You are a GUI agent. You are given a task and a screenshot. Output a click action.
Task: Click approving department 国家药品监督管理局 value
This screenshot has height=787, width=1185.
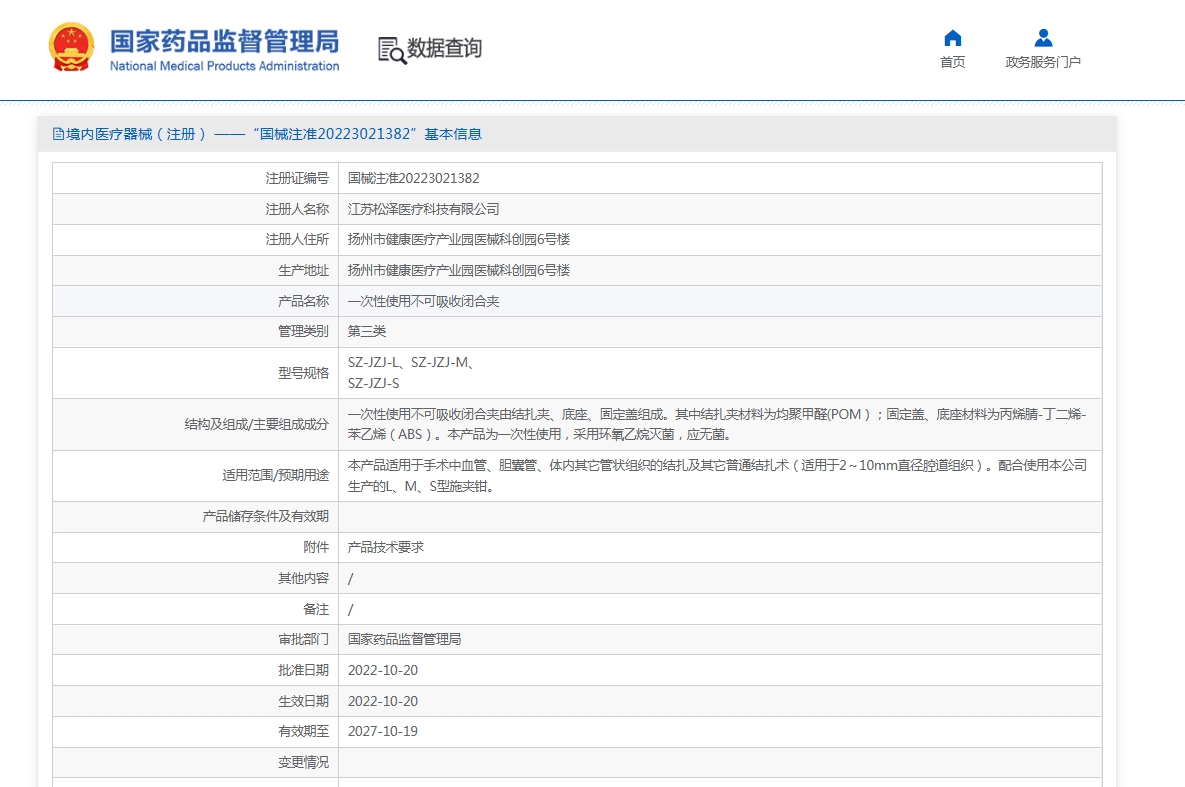click(x=404, y=640)
